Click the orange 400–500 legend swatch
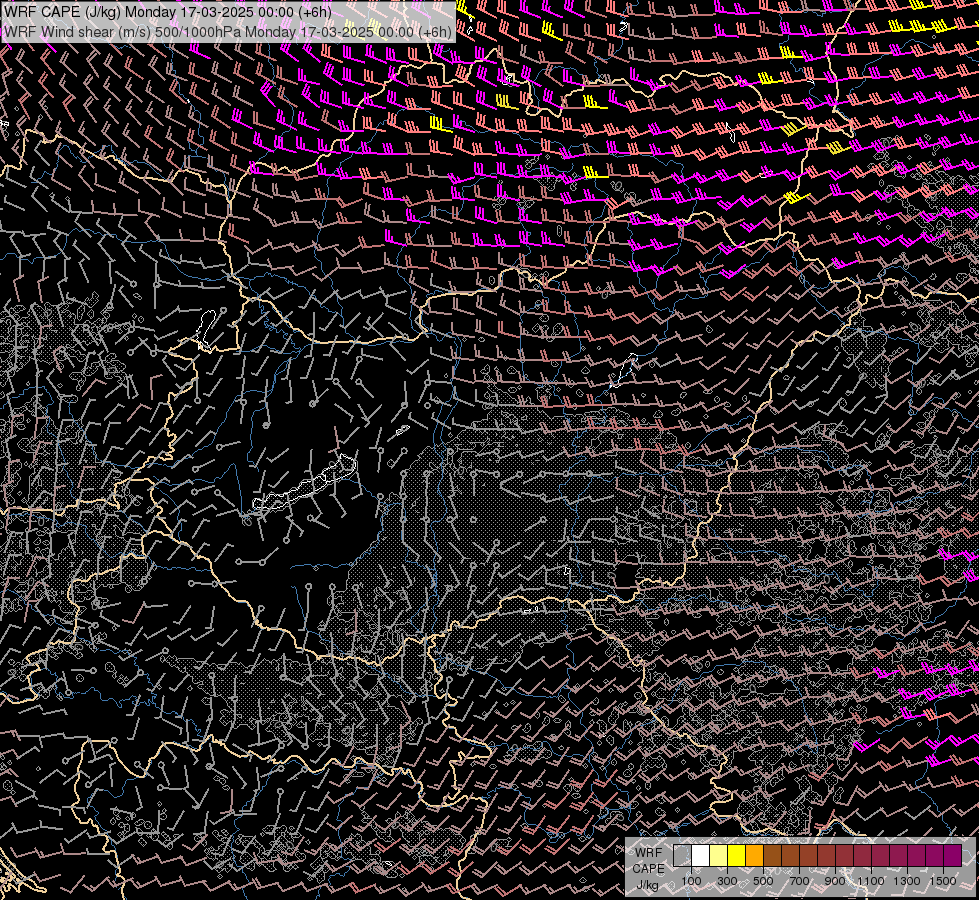The height and width of the screenshot is (900, 979). (754, 855)
